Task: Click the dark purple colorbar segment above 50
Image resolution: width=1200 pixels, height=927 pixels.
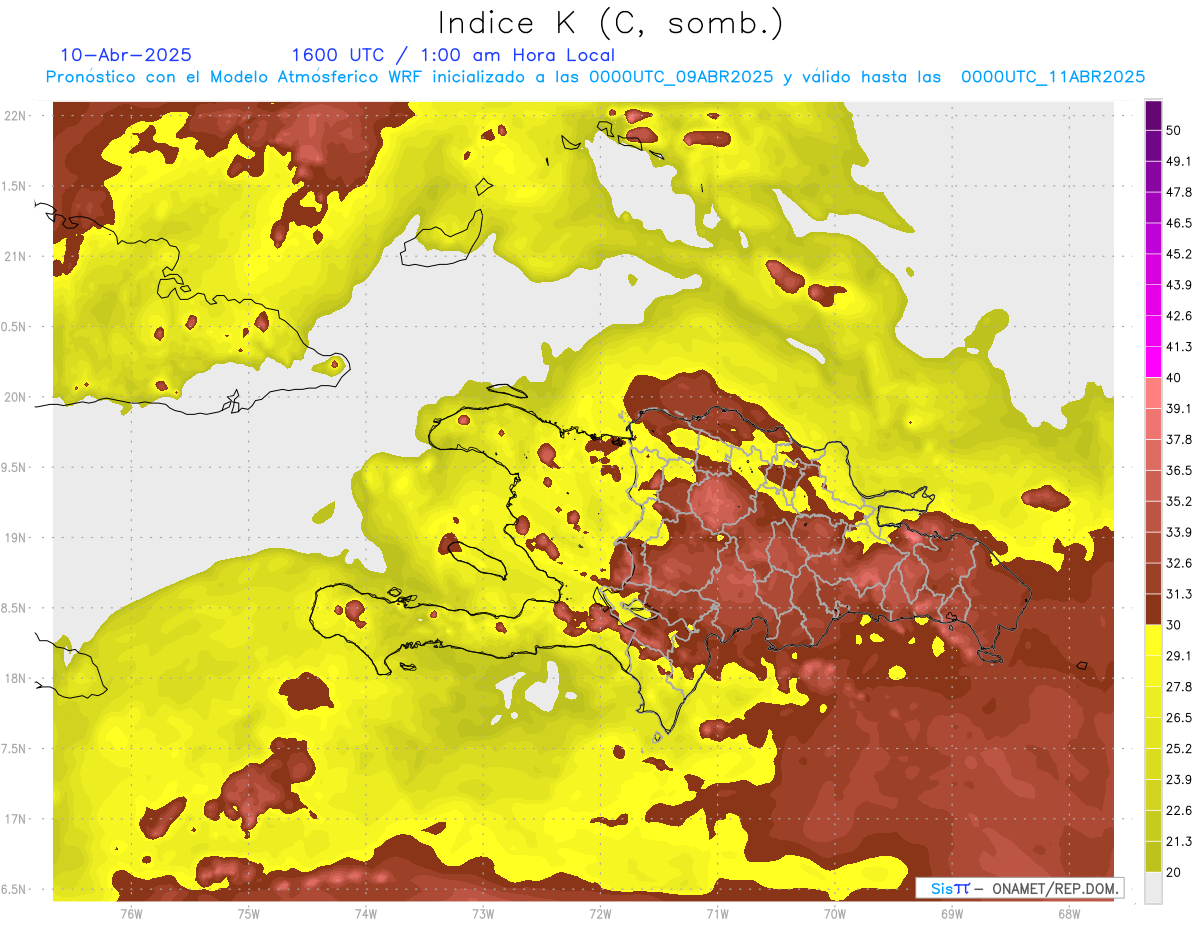Action: click(1153, 116)
